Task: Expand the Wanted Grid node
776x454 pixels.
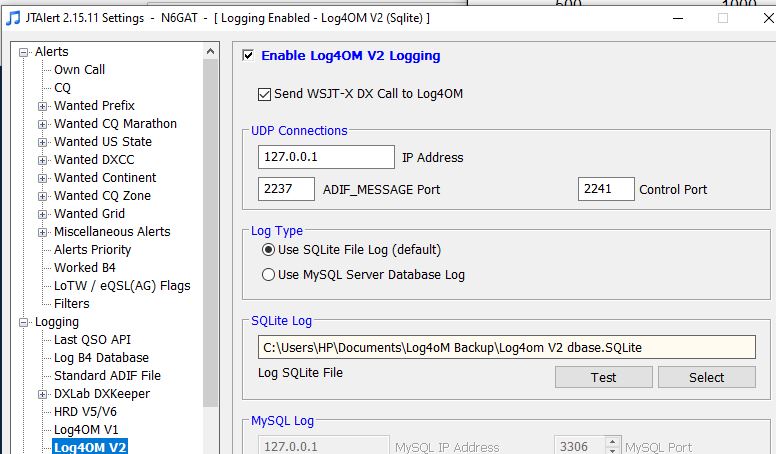Action: click(x=43, y=214)
